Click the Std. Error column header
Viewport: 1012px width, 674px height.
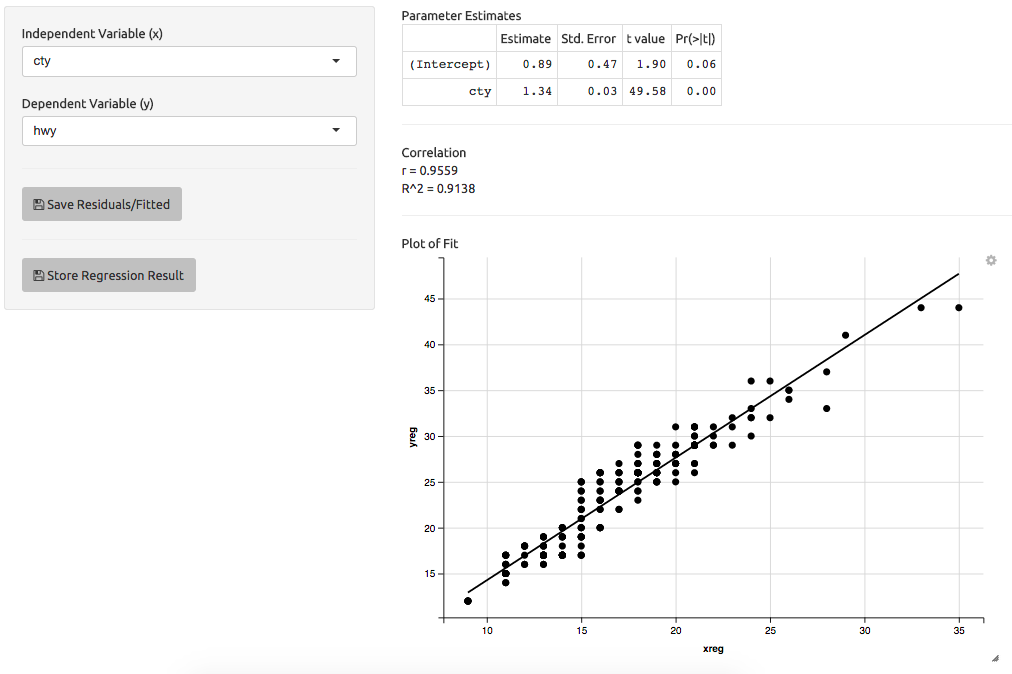pyautogui.click(x=589, y=39)
